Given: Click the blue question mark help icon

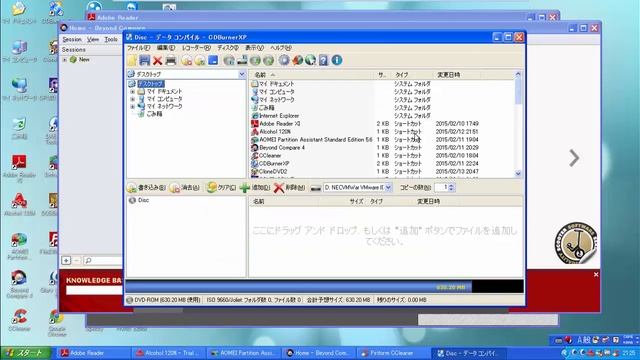Looking at the screenshot, I should pos(323,60).
